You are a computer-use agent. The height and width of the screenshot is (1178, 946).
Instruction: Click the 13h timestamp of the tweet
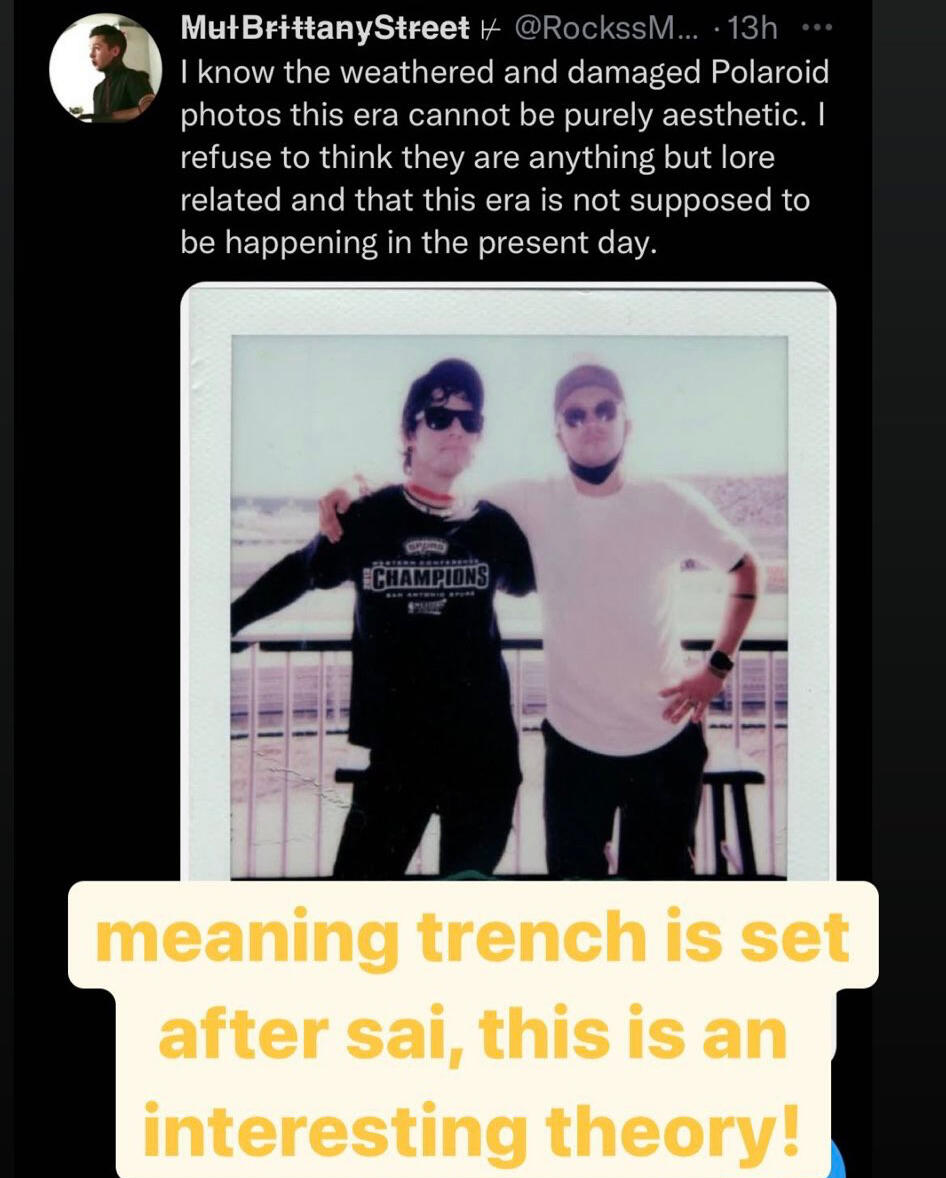point(752,29)
